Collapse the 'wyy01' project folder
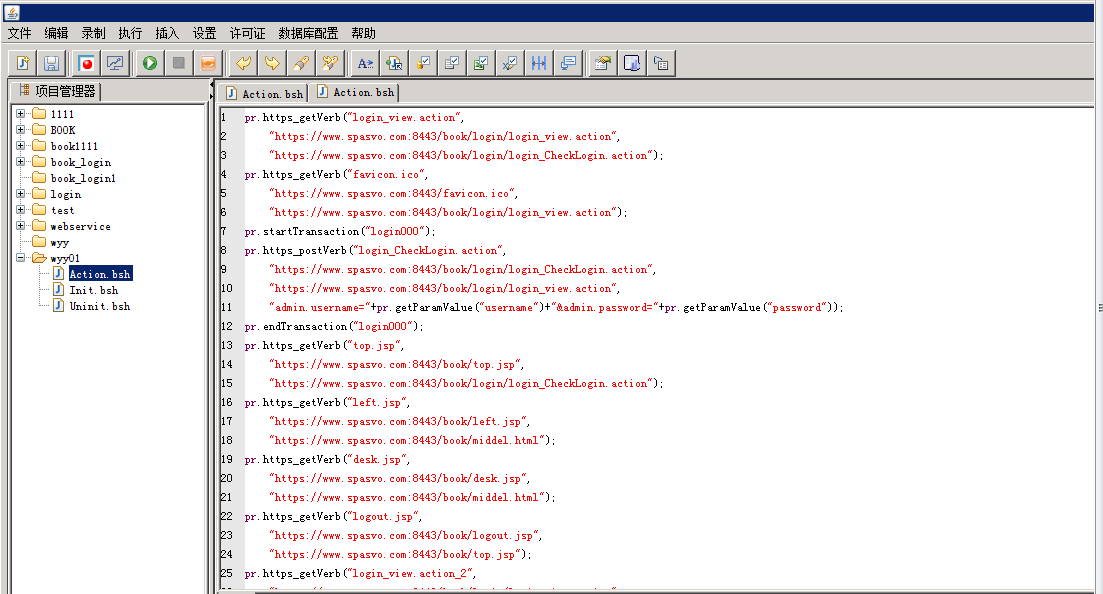 tap(20, 258)
